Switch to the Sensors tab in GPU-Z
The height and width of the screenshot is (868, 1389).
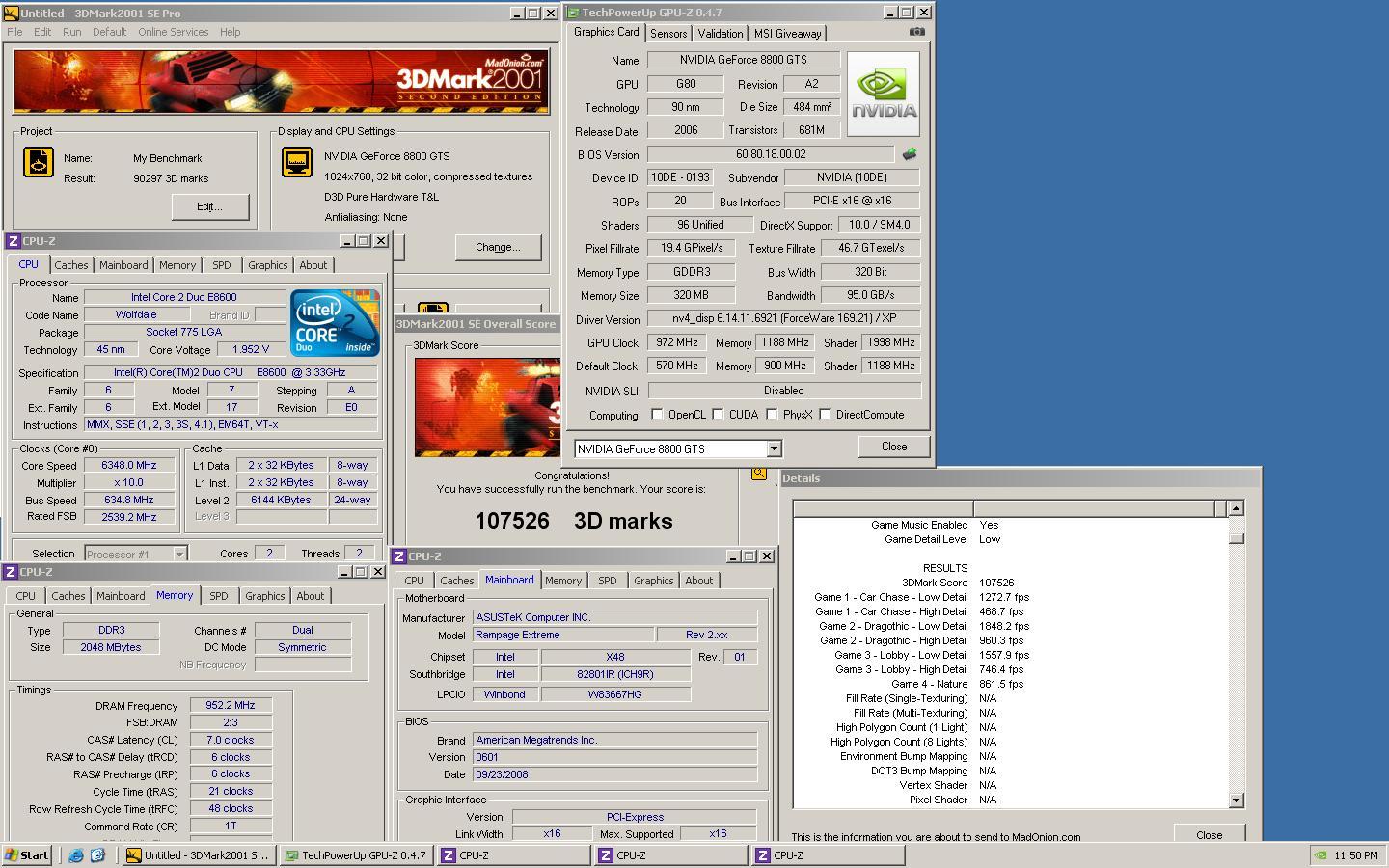point(668,34)
